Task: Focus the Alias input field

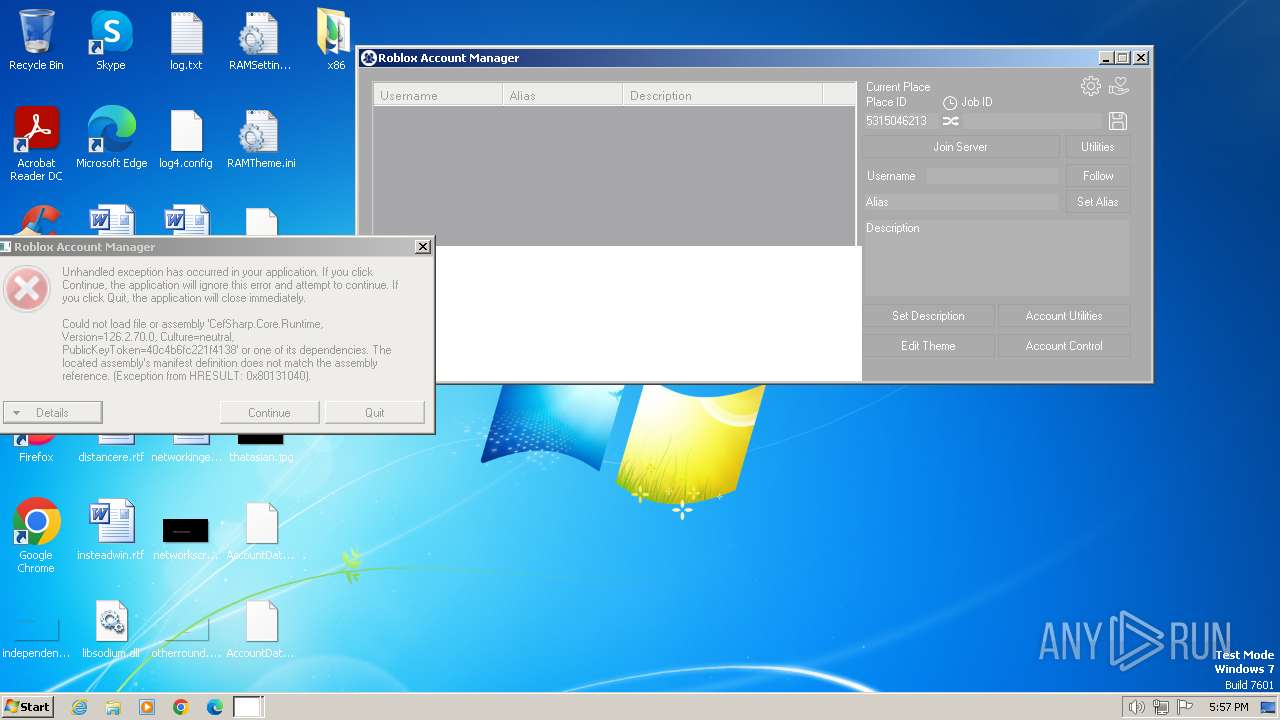Action: [975, 202]
